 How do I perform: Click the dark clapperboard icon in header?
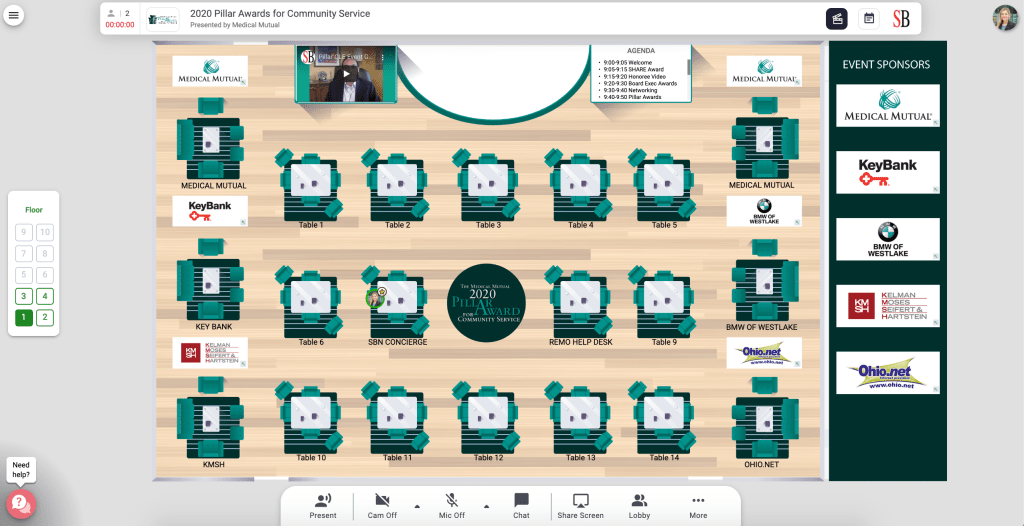pyautogui.click(x=837, y=18)
